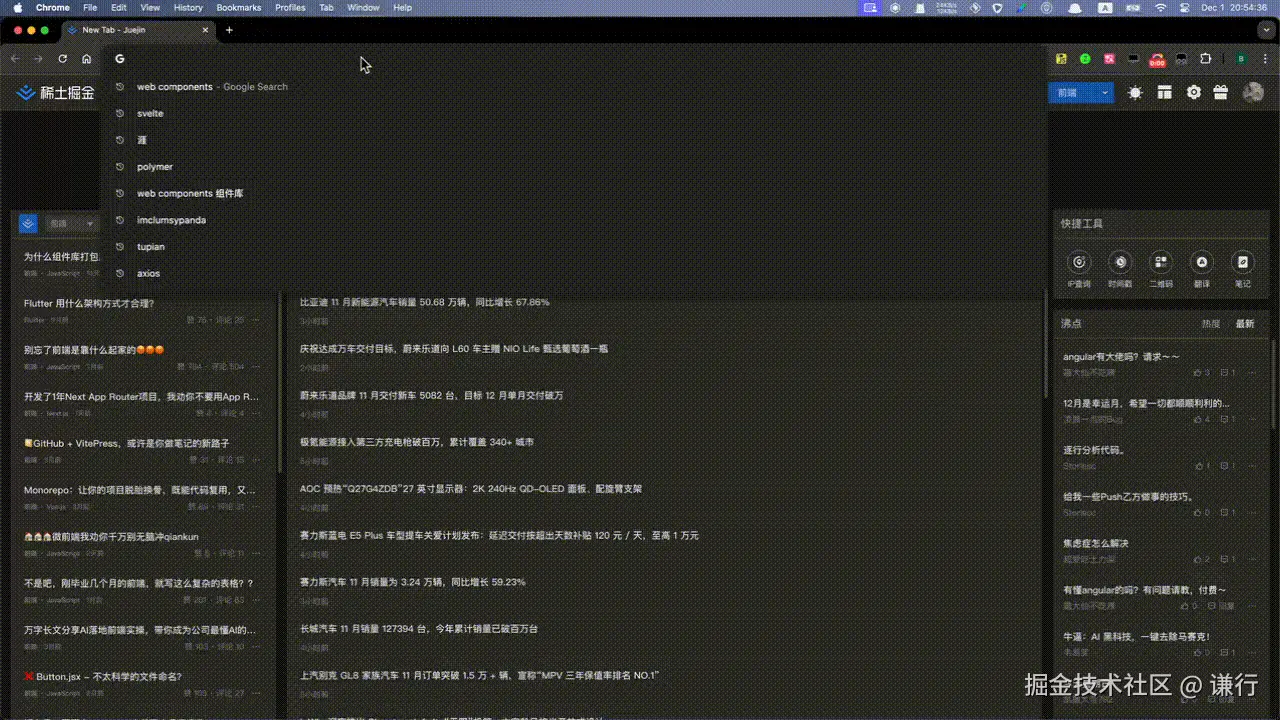Select the 'svelte' search suggestion
Image resolution: width=1280 pixels, height=720 pixels.
pyautogui.click(x=575, y=113)
